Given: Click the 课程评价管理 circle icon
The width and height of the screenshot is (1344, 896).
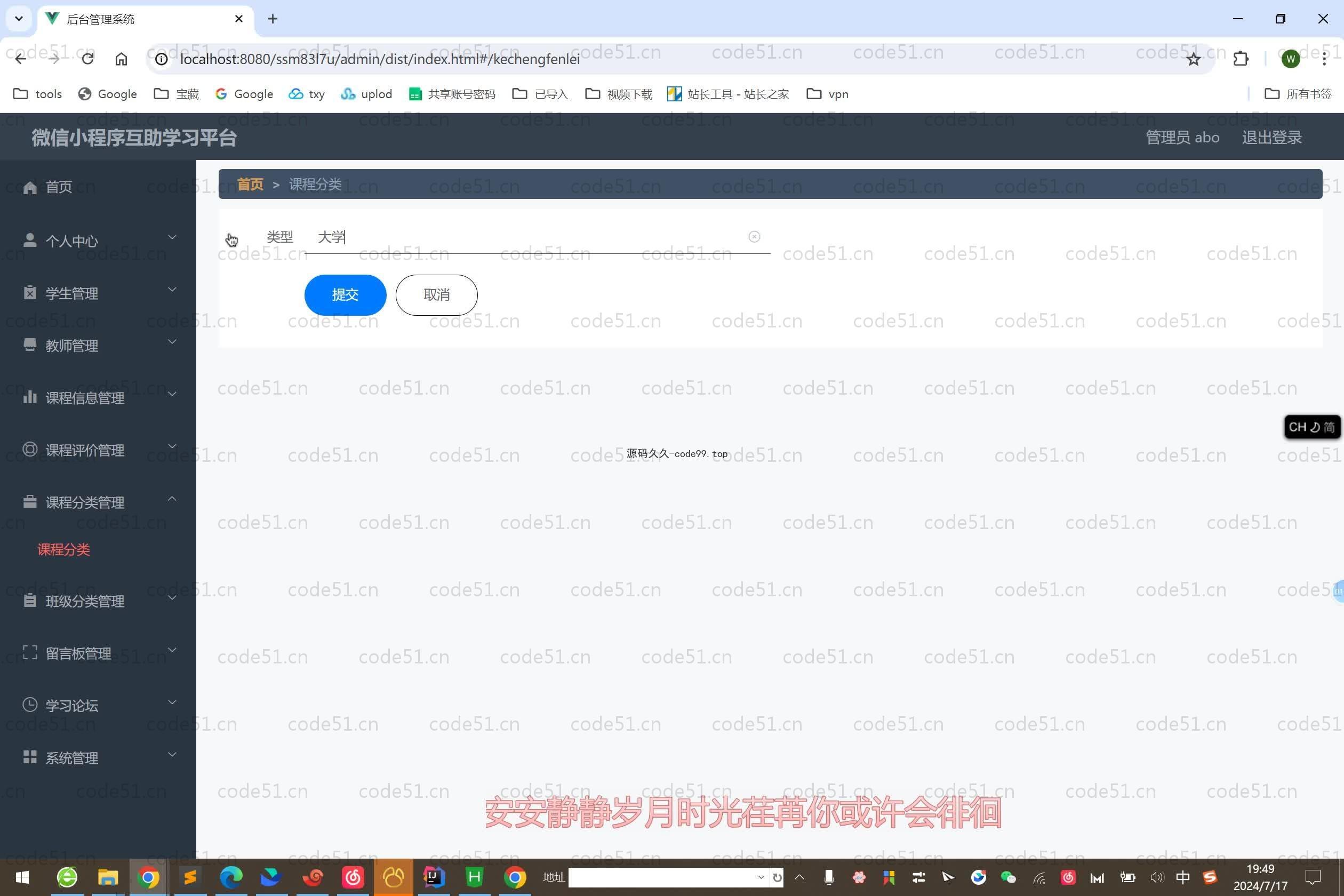Looking at the screenshot, I should (30, 449).
